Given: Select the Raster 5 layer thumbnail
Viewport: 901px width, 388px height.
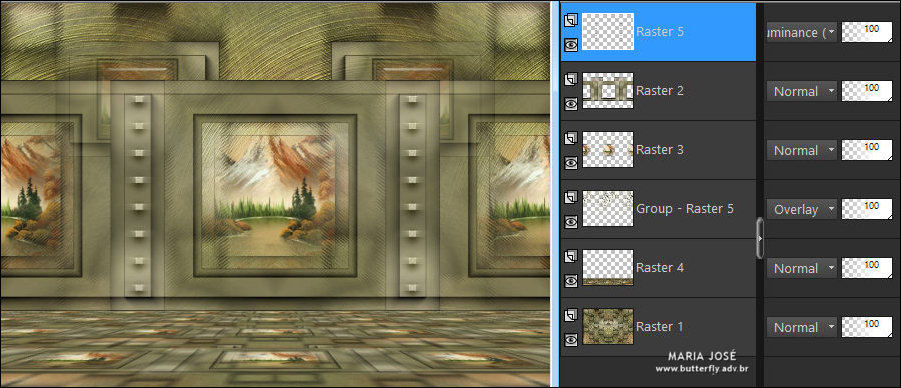Looking at the screenshot, I should pos(608,32).
